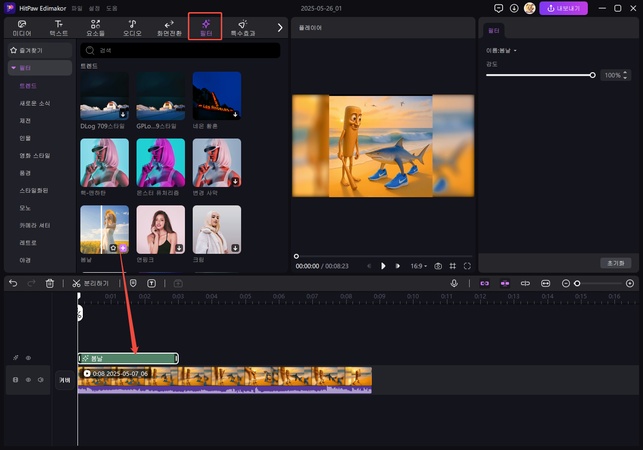
Task: Open the 16:9 aspect ratio dropdown
Action: pyautogui.click(x=415, y=266)
